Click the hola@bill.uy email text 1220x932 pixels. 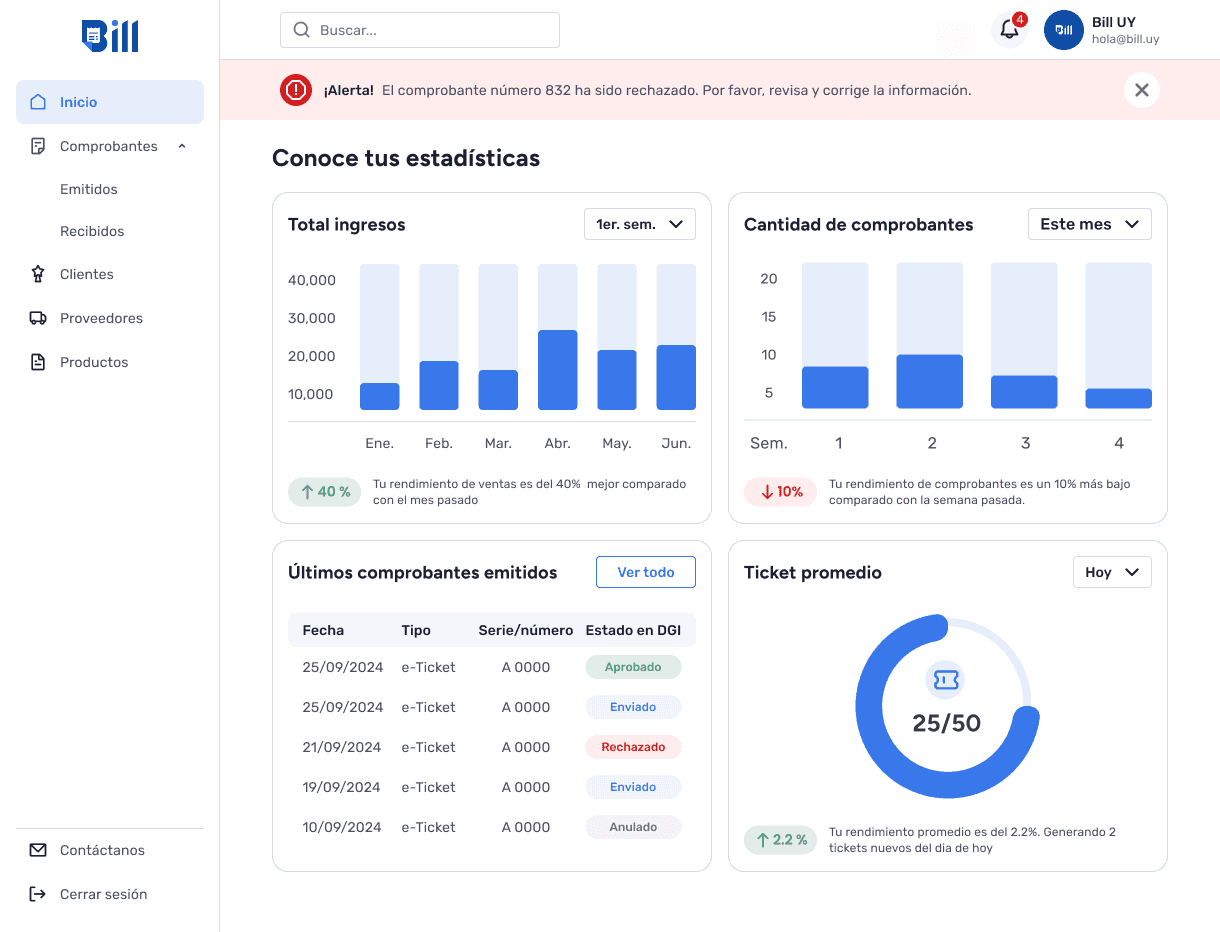pos(1126,40)
